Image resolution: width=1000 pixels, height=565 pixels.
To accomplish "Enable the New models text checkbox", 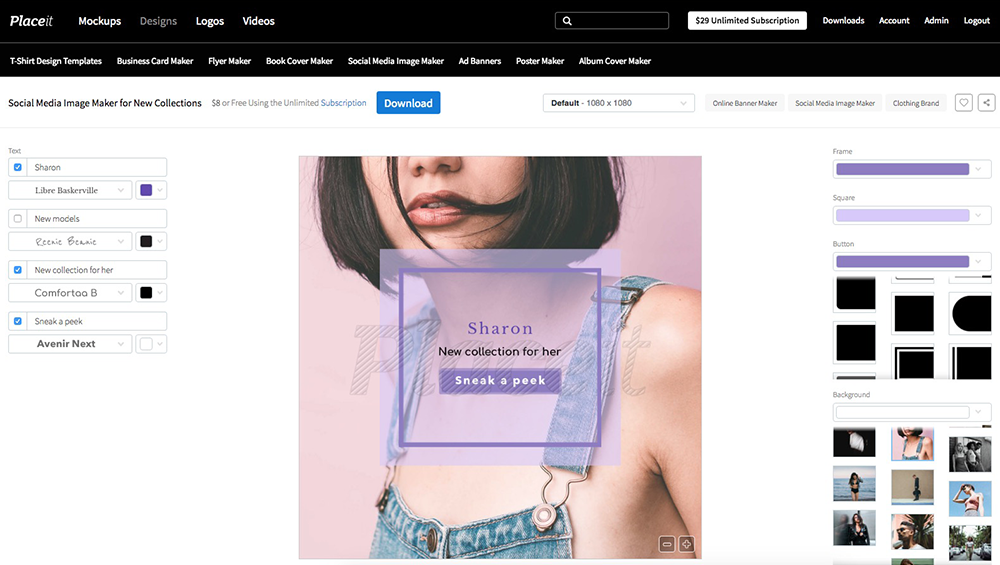I will click(x=18, y=219).
